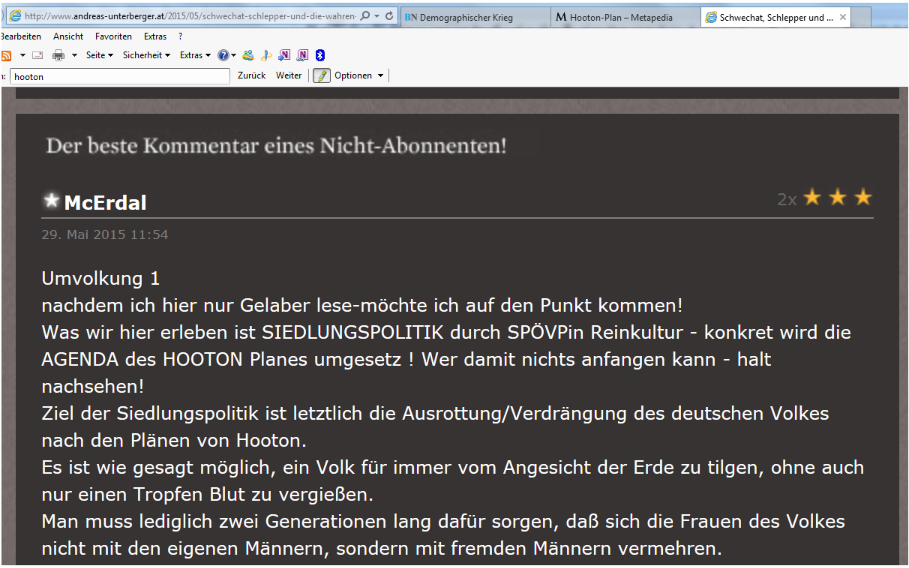Viewport: 909px width, 568px height.
Task: Click the find field containing hooton
Action: (118, 75)
